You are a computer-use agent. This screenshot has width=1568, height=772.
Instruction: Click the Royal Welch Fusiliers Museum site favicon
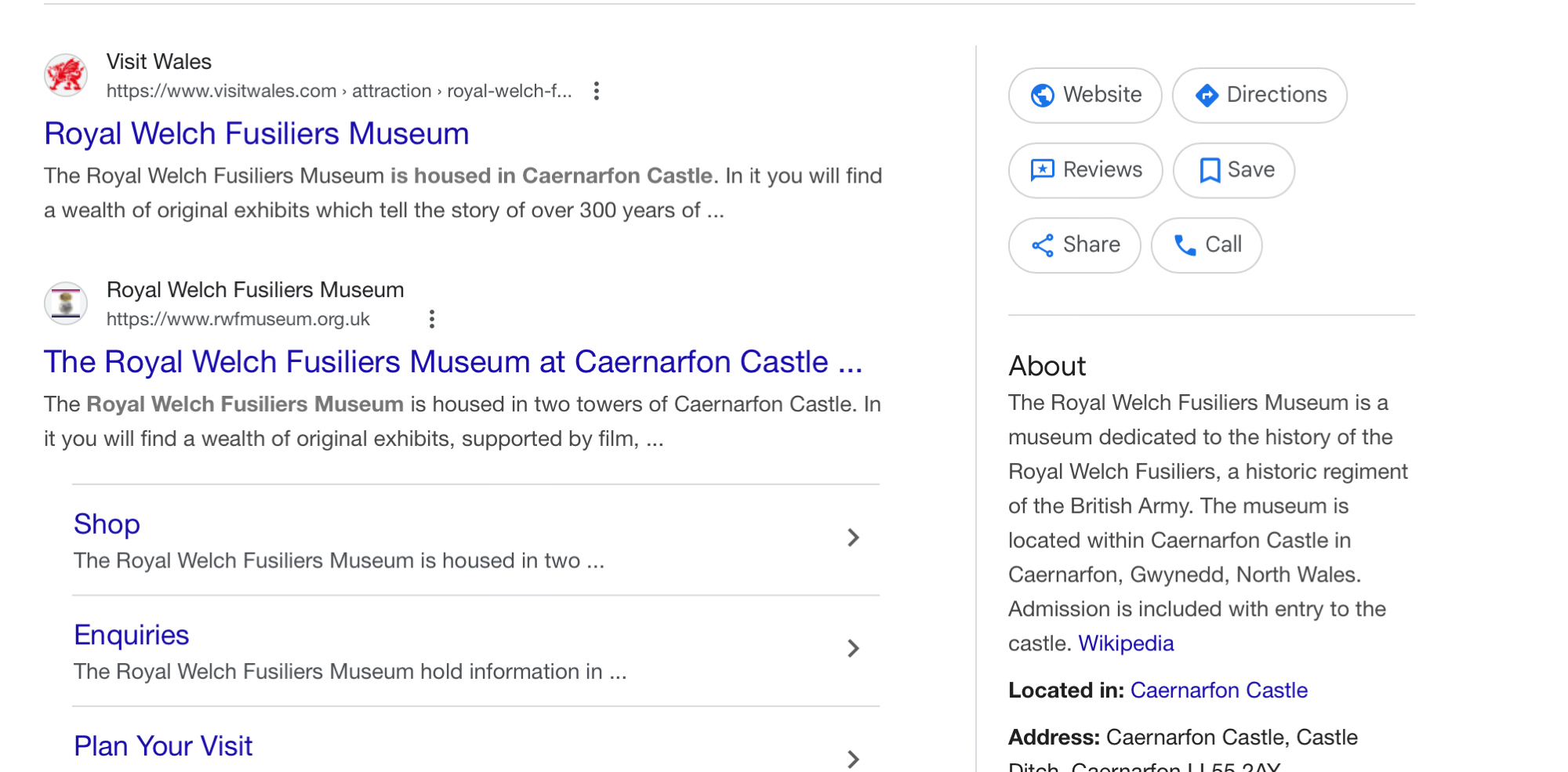[x=66, y=303]
